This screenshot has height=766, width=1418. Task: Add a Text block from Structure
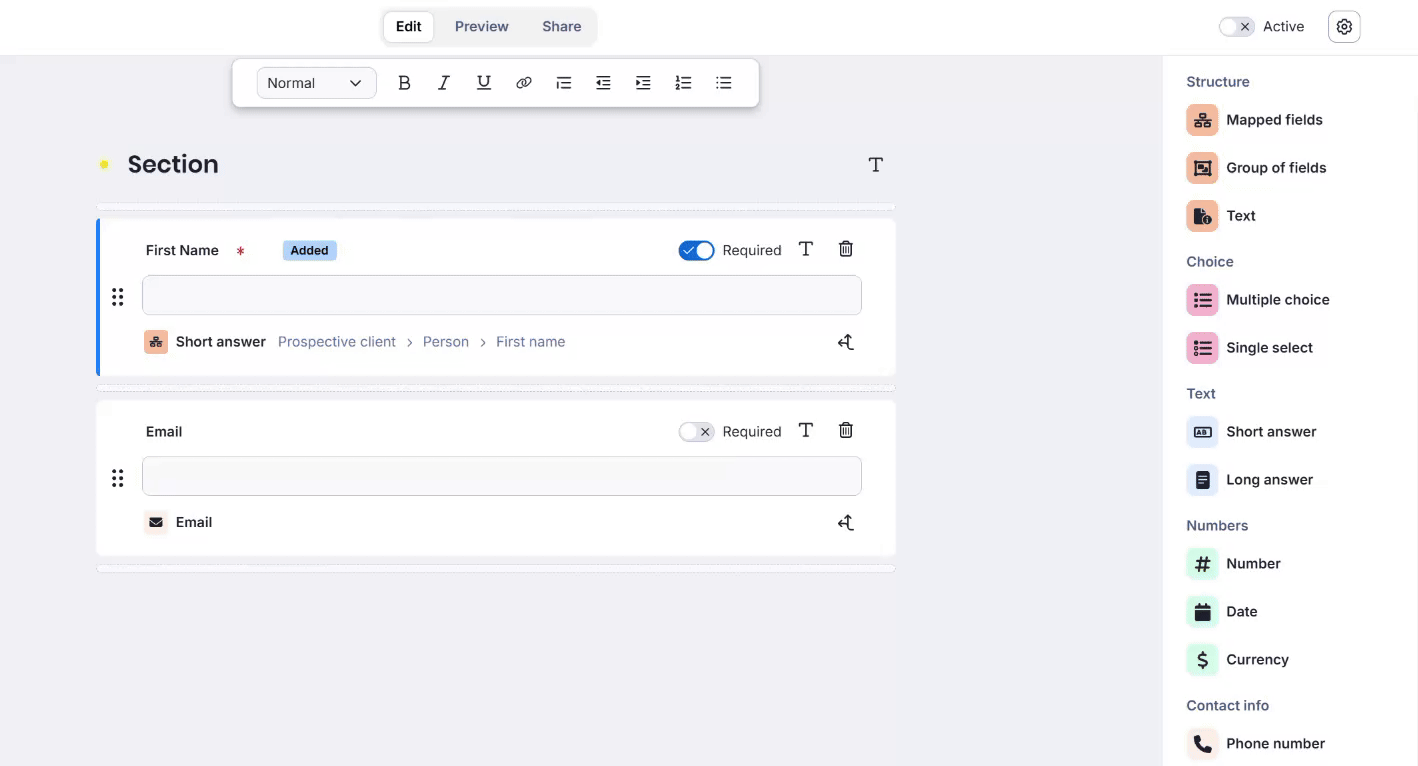pyautogui.click(x=1221, y=216)
